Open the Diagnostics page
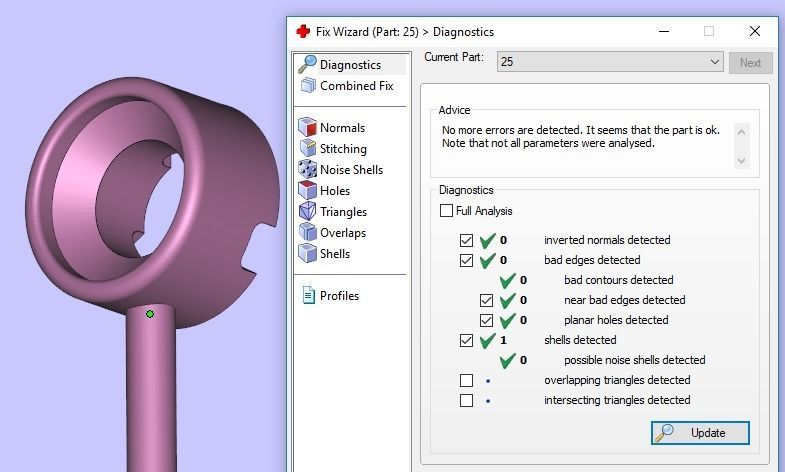785x472 pixels. pyautogui.click(x=352, y=65)
